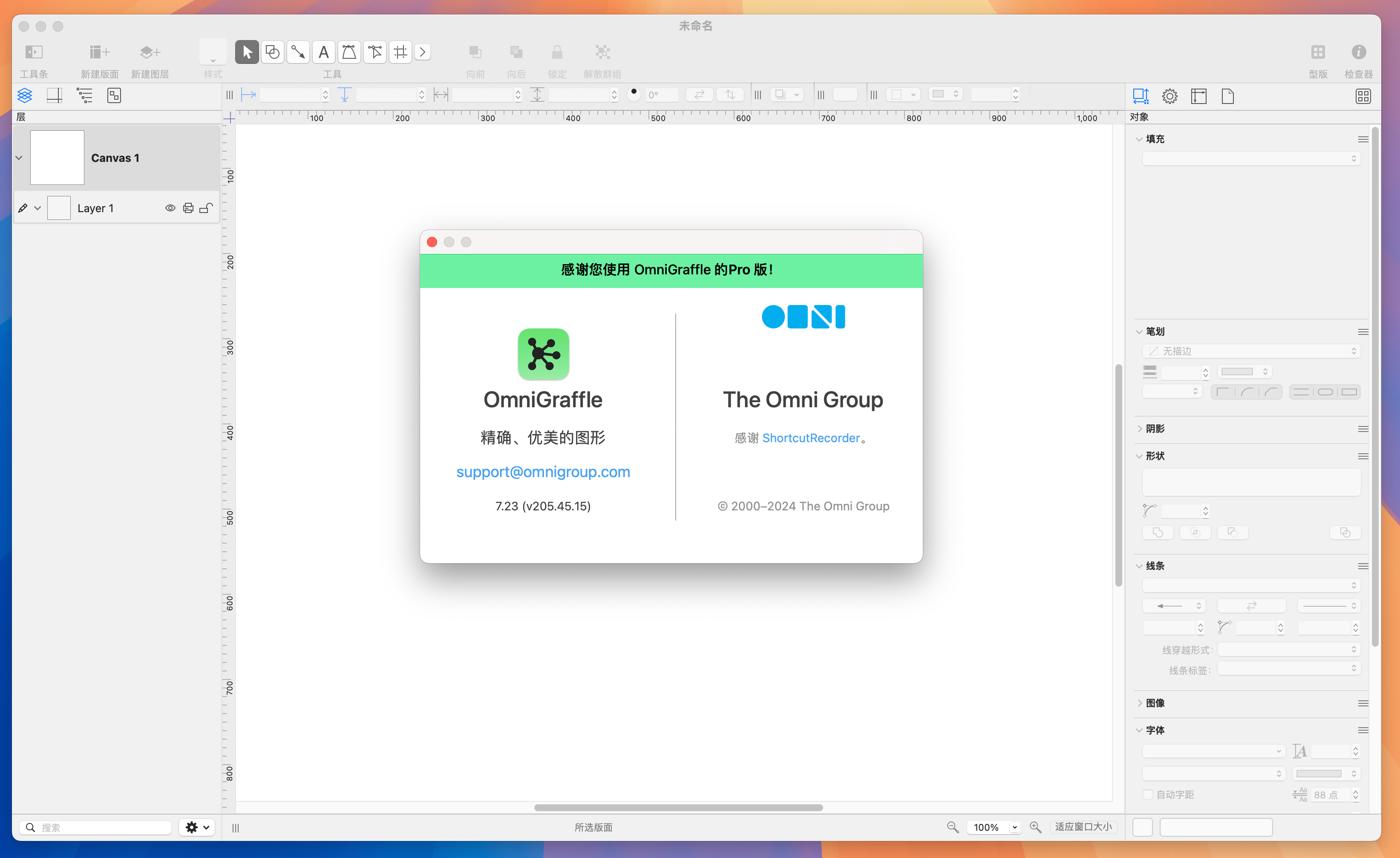Screen dimensions: 1400x858
Task: Click the 向后 send backward icon
Action: 516,52
